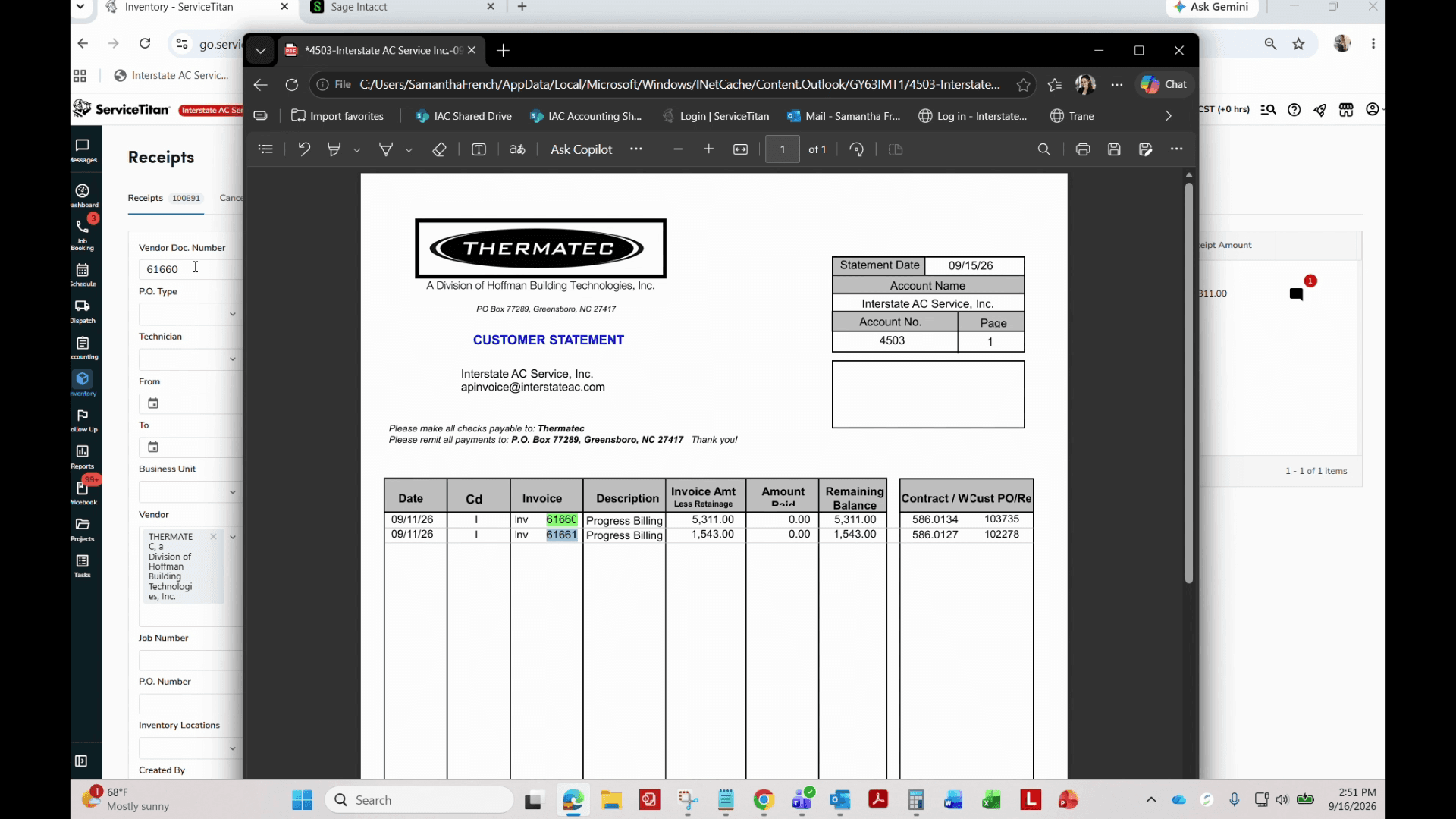Click the chat message icon with notification badge

[1296, 293]
